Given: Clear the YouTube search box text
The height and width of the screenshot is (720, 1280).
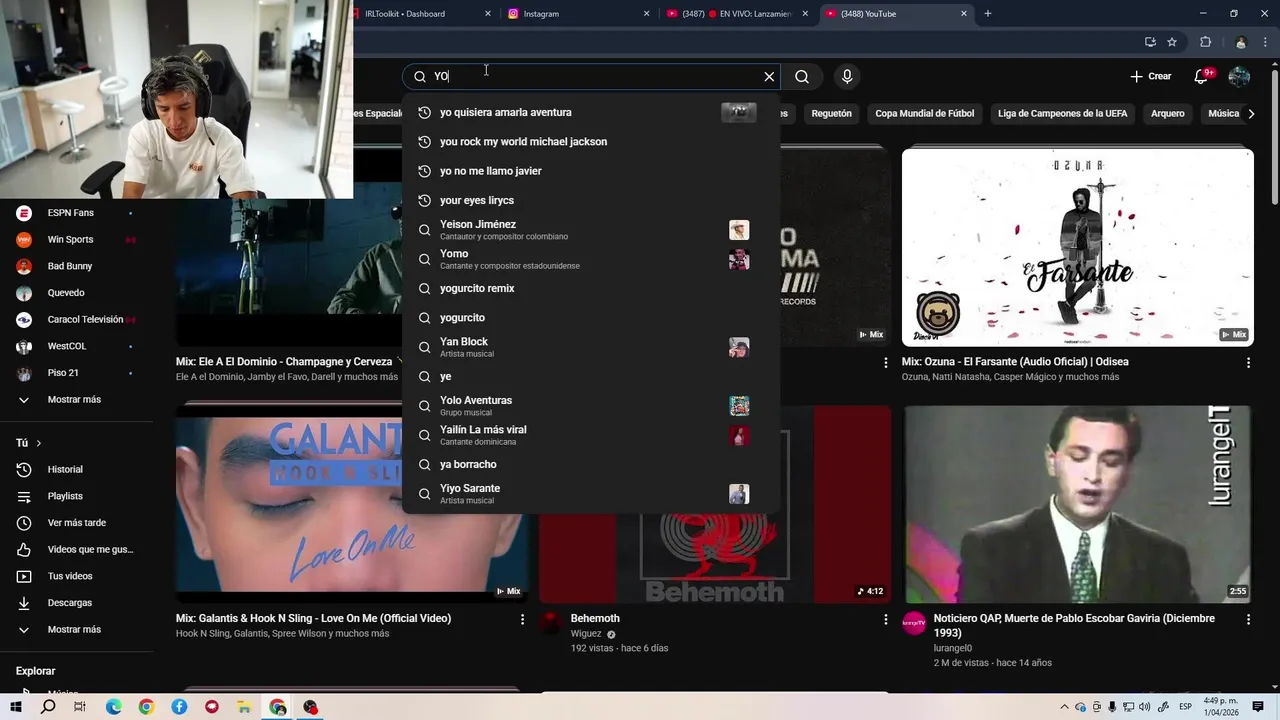Looking at the screenshot, I should [769, 76].
